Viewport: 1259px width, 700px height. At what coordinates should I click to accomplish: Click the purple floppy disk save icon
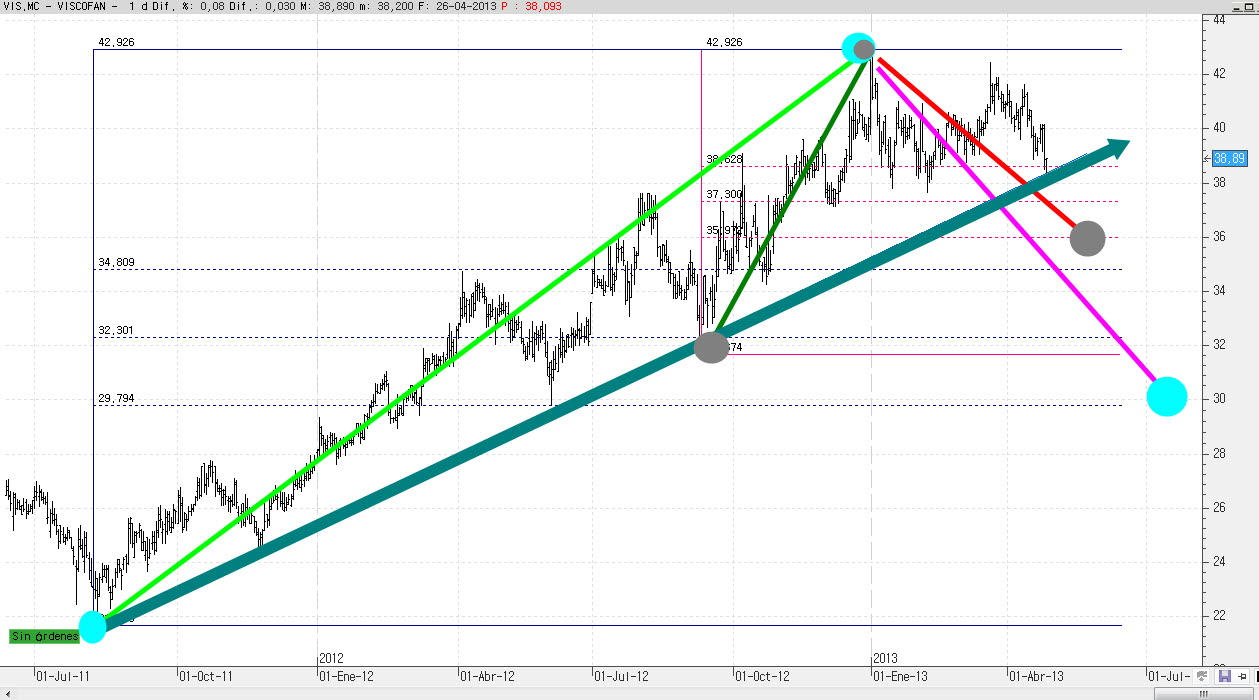tap(1224, 677)
